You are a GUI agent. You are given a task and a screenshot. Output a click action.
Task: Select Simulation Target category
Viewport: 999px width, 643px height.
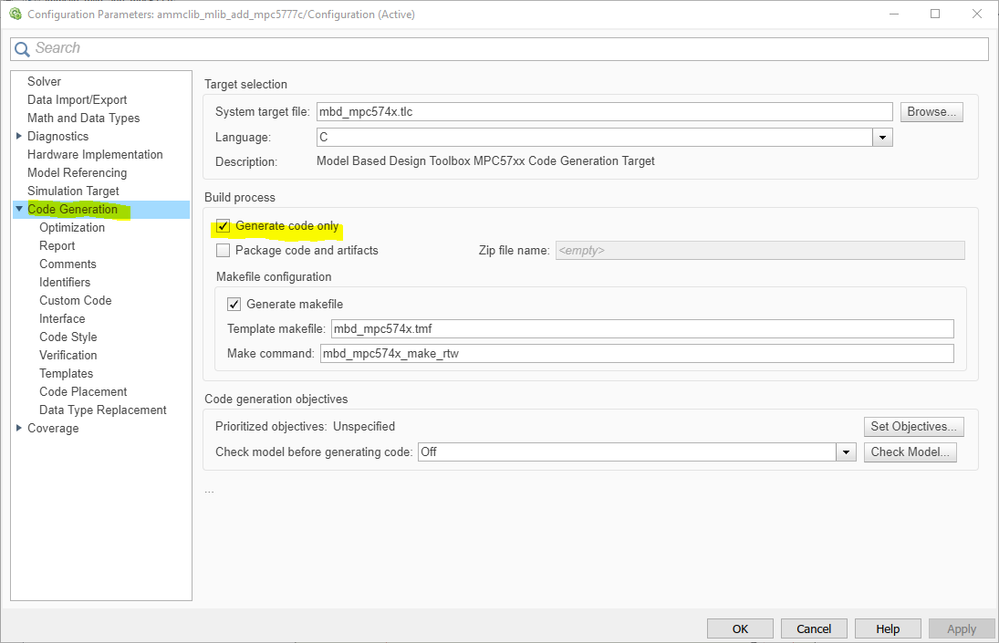pos(73,191)
